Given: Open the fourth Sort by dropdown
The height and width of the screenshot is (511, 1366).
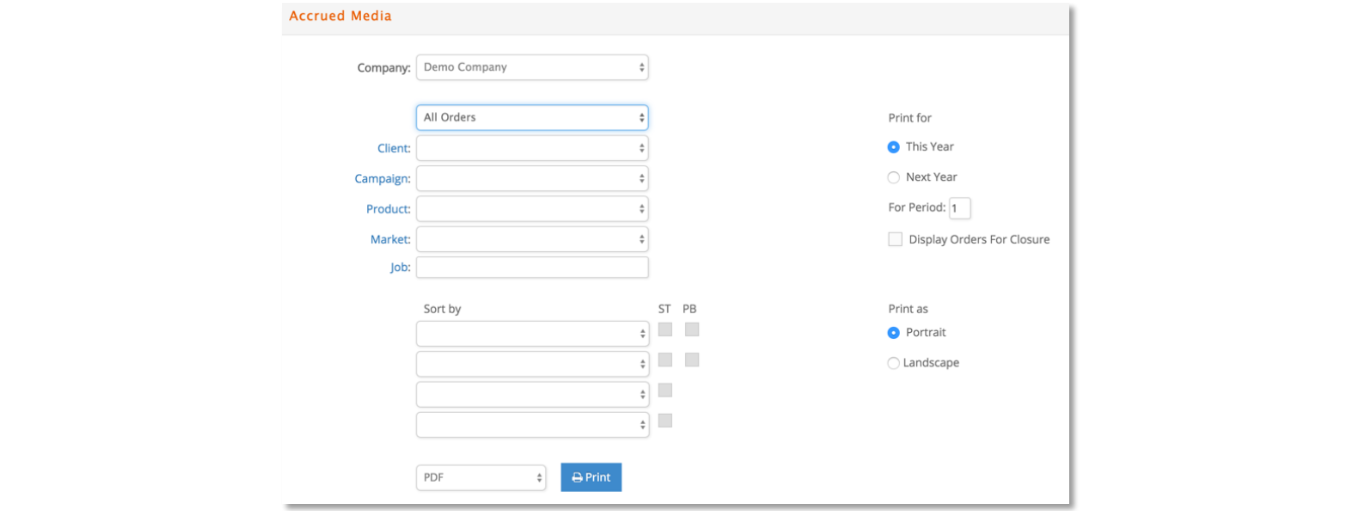Looking at the screenshot, I should pyautogui.click(x=532, y=425).
